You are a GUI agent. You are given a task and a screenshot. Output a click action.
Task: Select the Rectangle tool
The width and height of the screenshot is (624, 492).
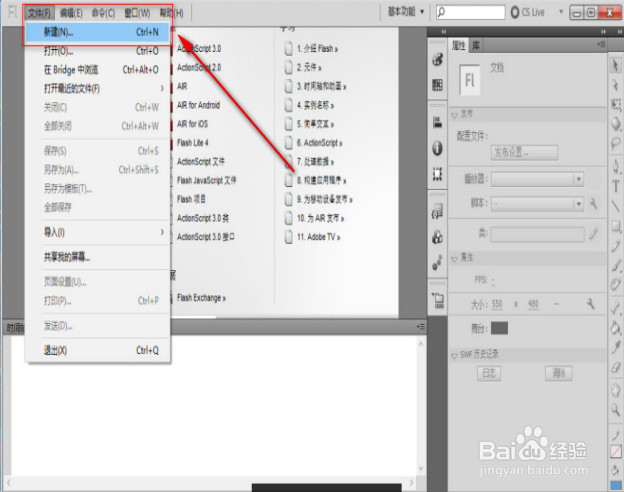click(616, 226)
